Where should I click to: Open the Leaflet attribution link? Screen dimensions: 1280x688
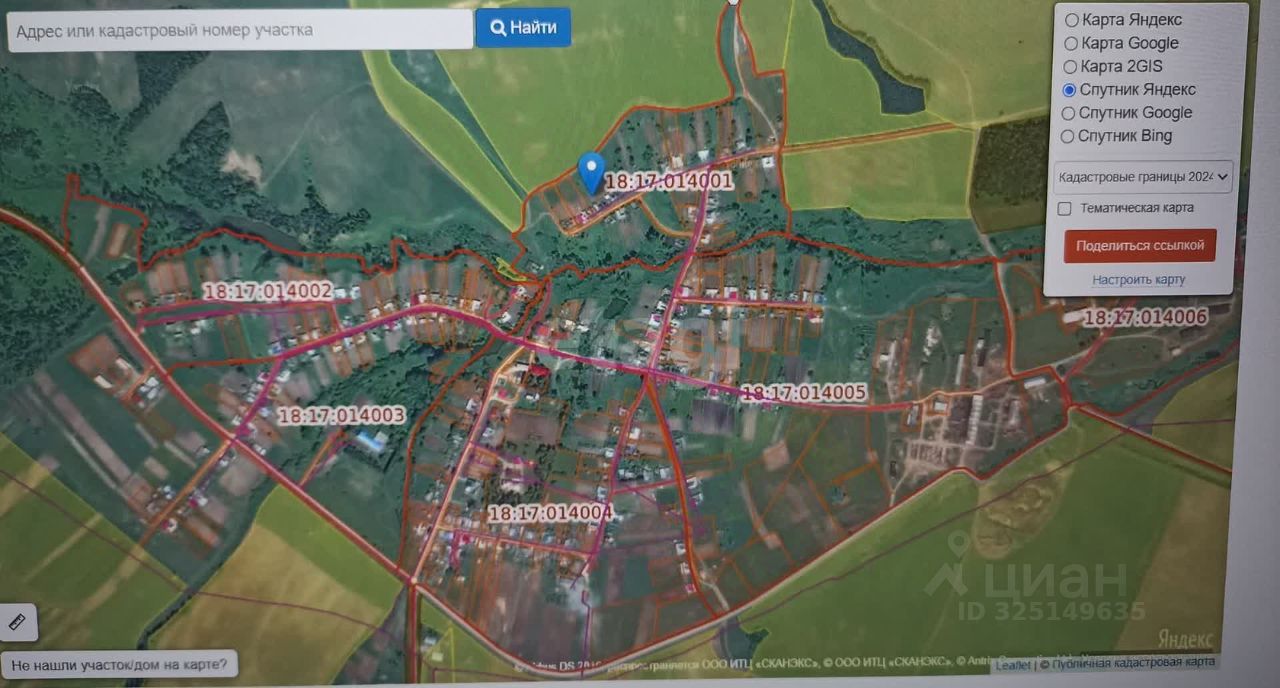[1012, 664]
